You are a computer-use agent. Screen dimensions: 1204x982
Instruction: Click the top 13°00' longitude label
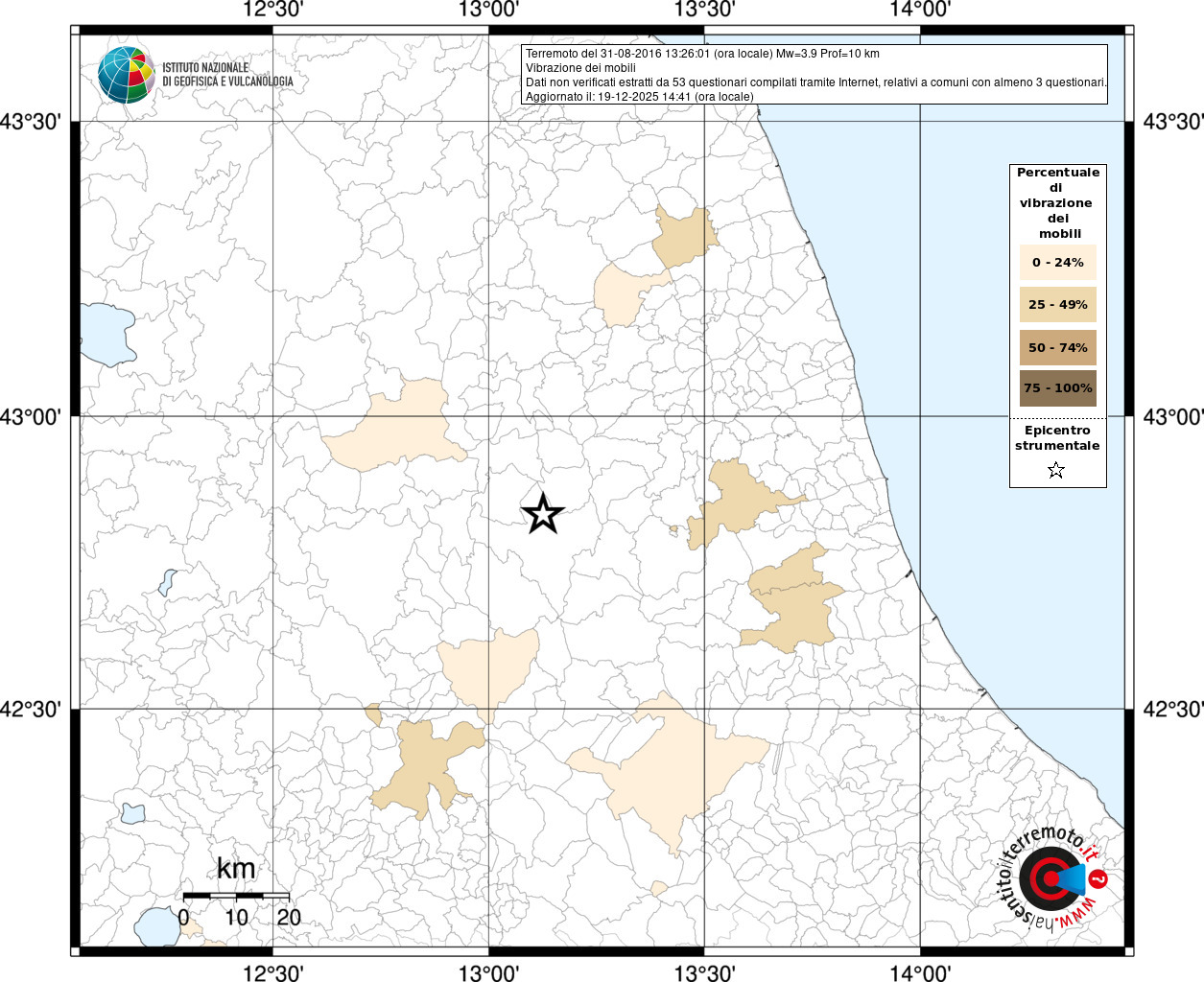[489, 10]
